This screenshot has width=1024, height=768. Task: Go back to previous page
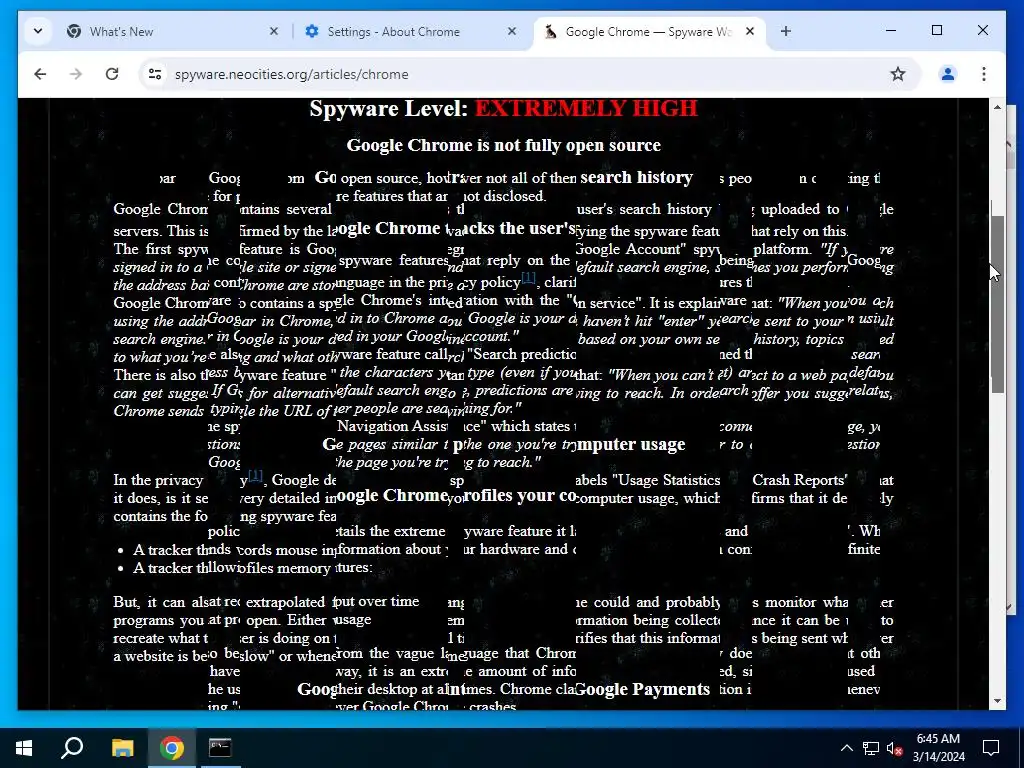[x=40, y=74]
